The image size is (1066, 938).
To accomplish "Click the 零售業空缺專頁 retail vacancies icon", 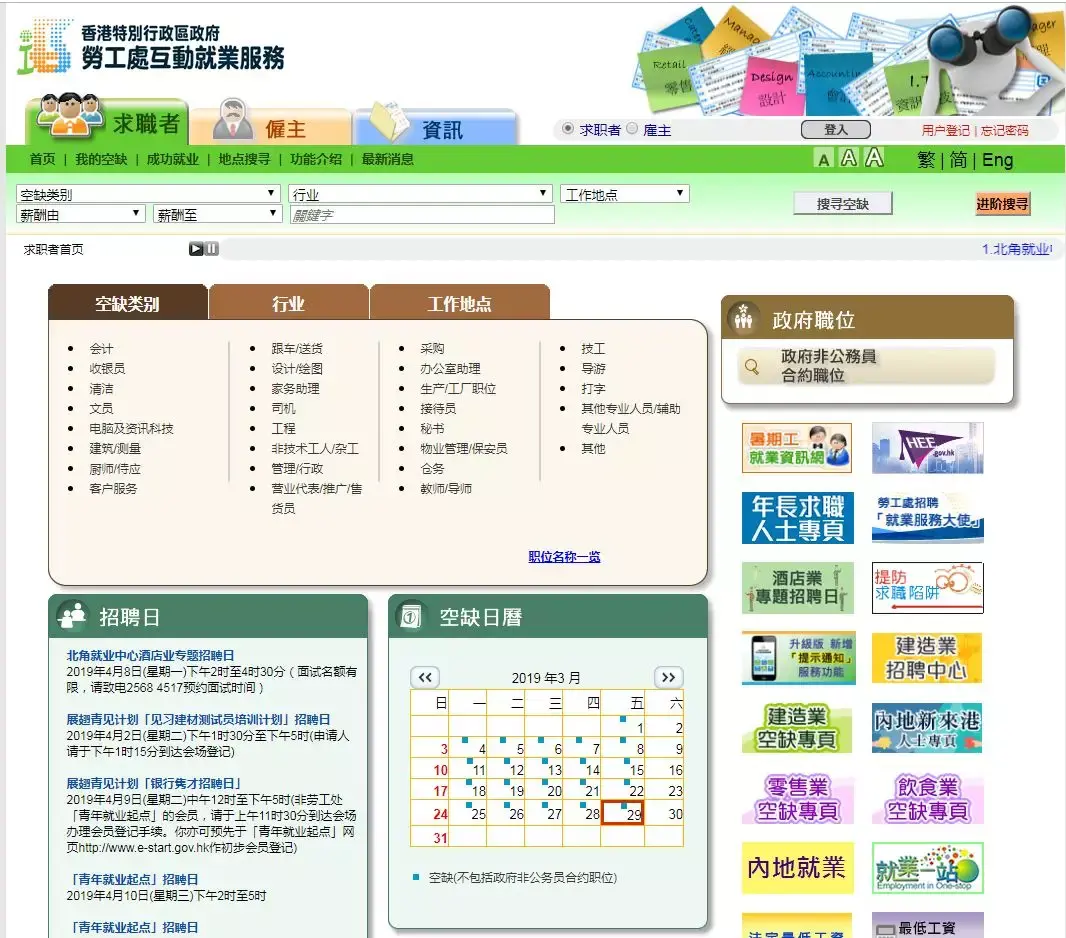I will [x=796, y=799].
